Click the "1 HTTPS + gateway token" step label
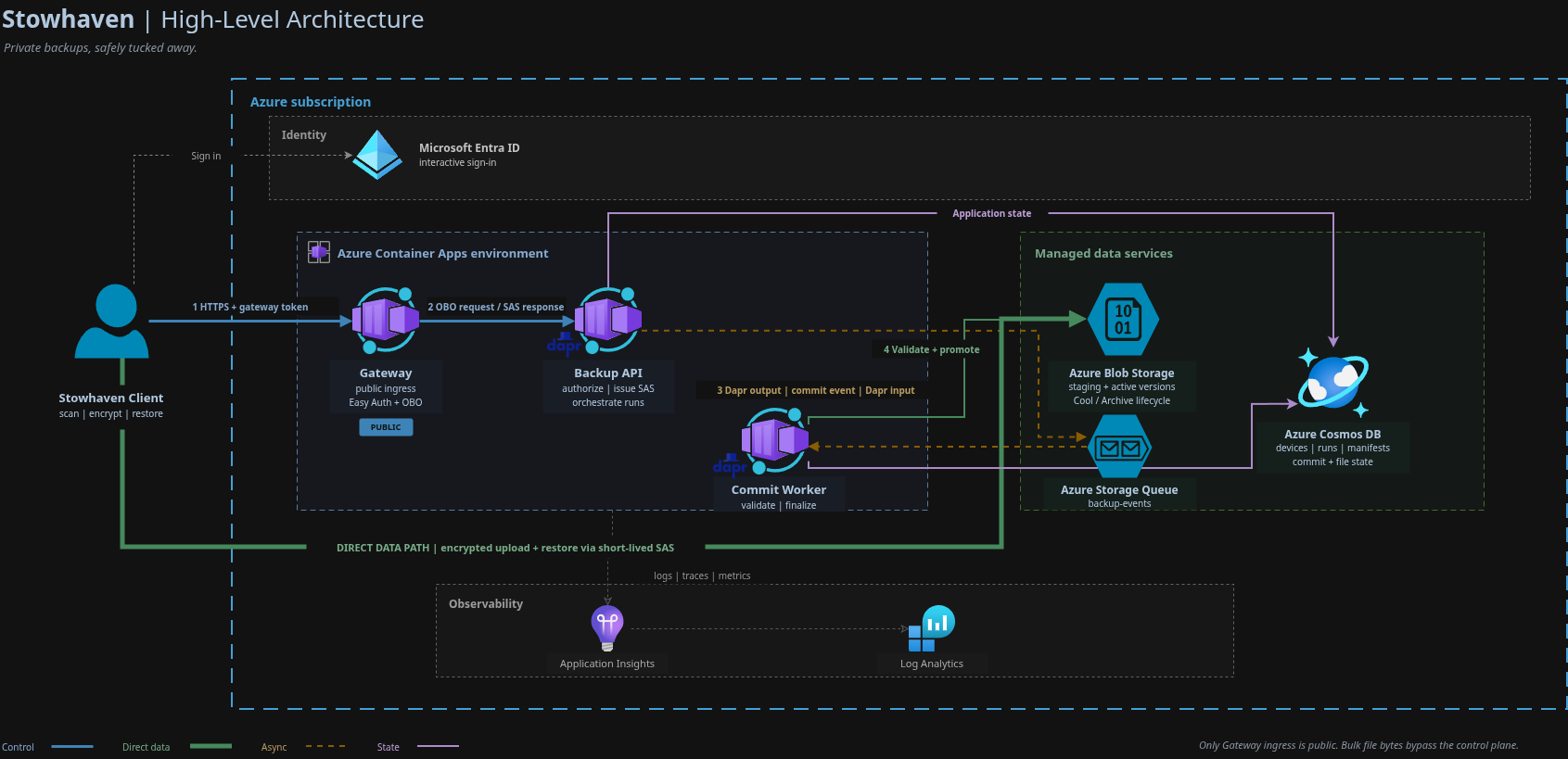This screenshot has height=759, width=1568. point(250,308)
